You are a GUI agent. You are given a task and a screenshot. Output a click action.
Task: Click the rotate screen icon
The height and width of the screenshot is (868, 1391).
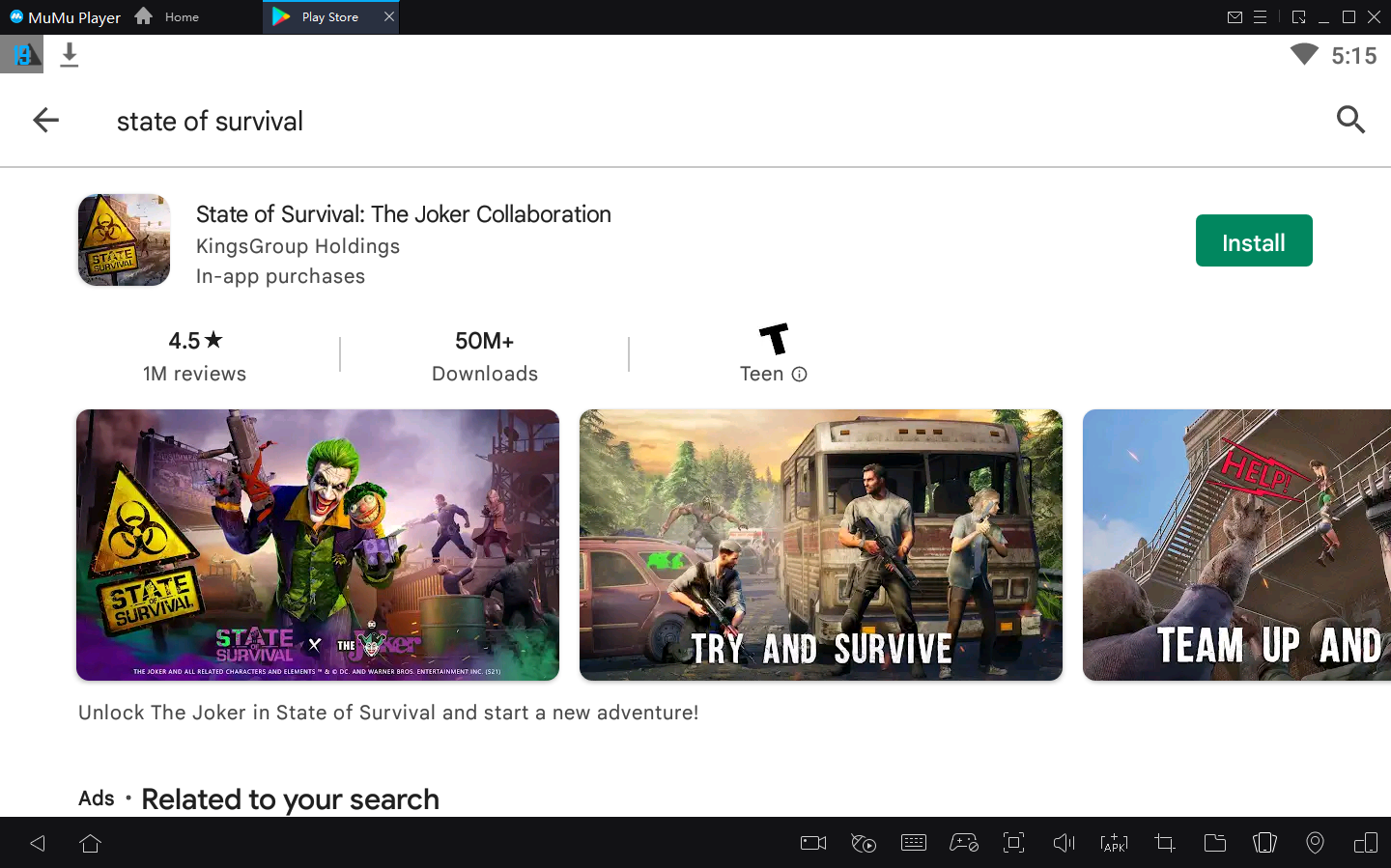tap(1264, 843)
